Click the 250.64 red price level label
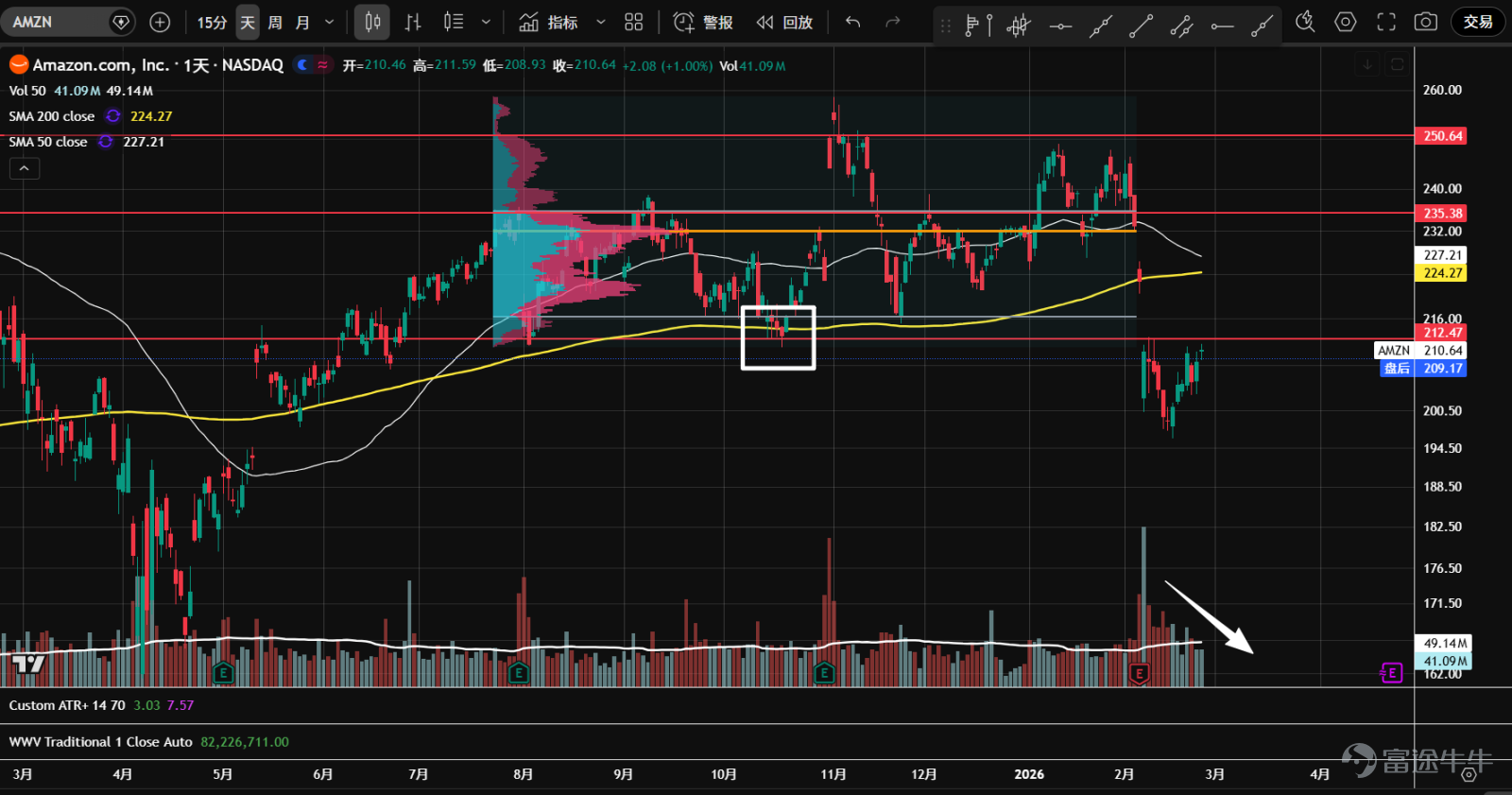This screenshot has height=795, width=1512. pyautogui.click(x=1442, y=136)
